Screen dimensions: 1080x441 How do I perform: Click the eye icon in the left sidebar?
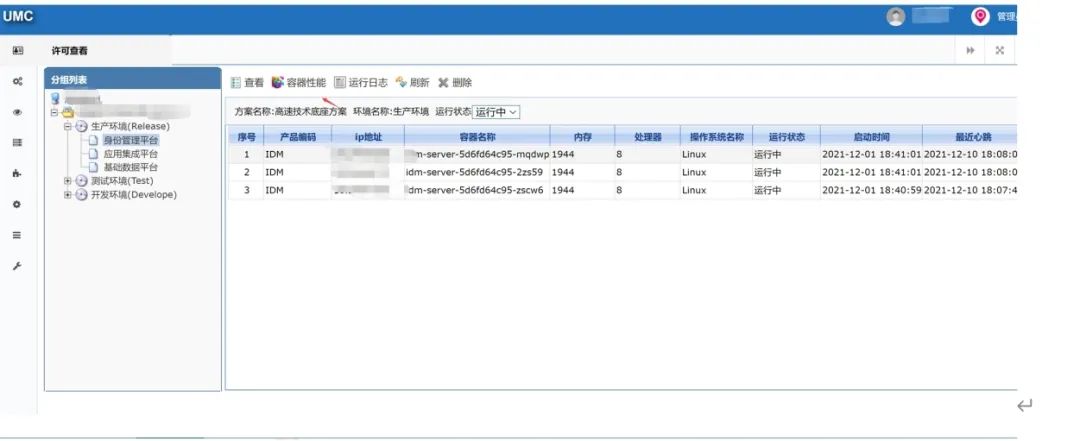coord(18,112)
